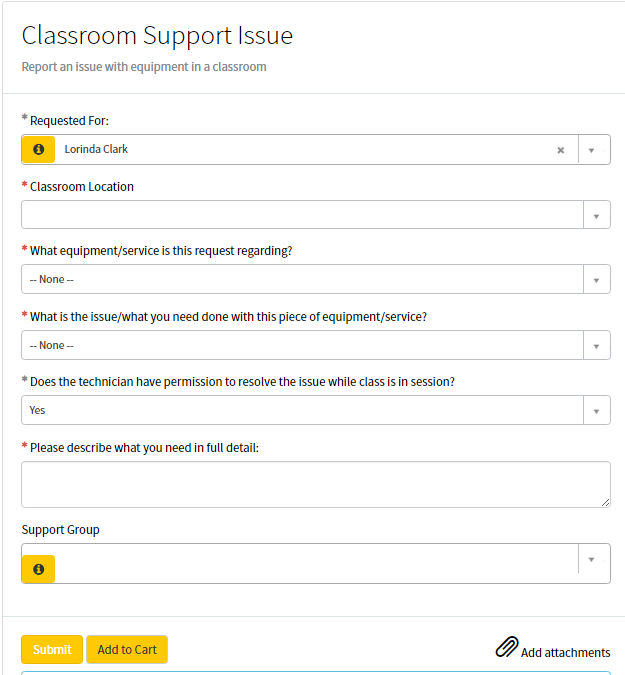Click the arrow of the issue dropdown

[x=597, y=345]
